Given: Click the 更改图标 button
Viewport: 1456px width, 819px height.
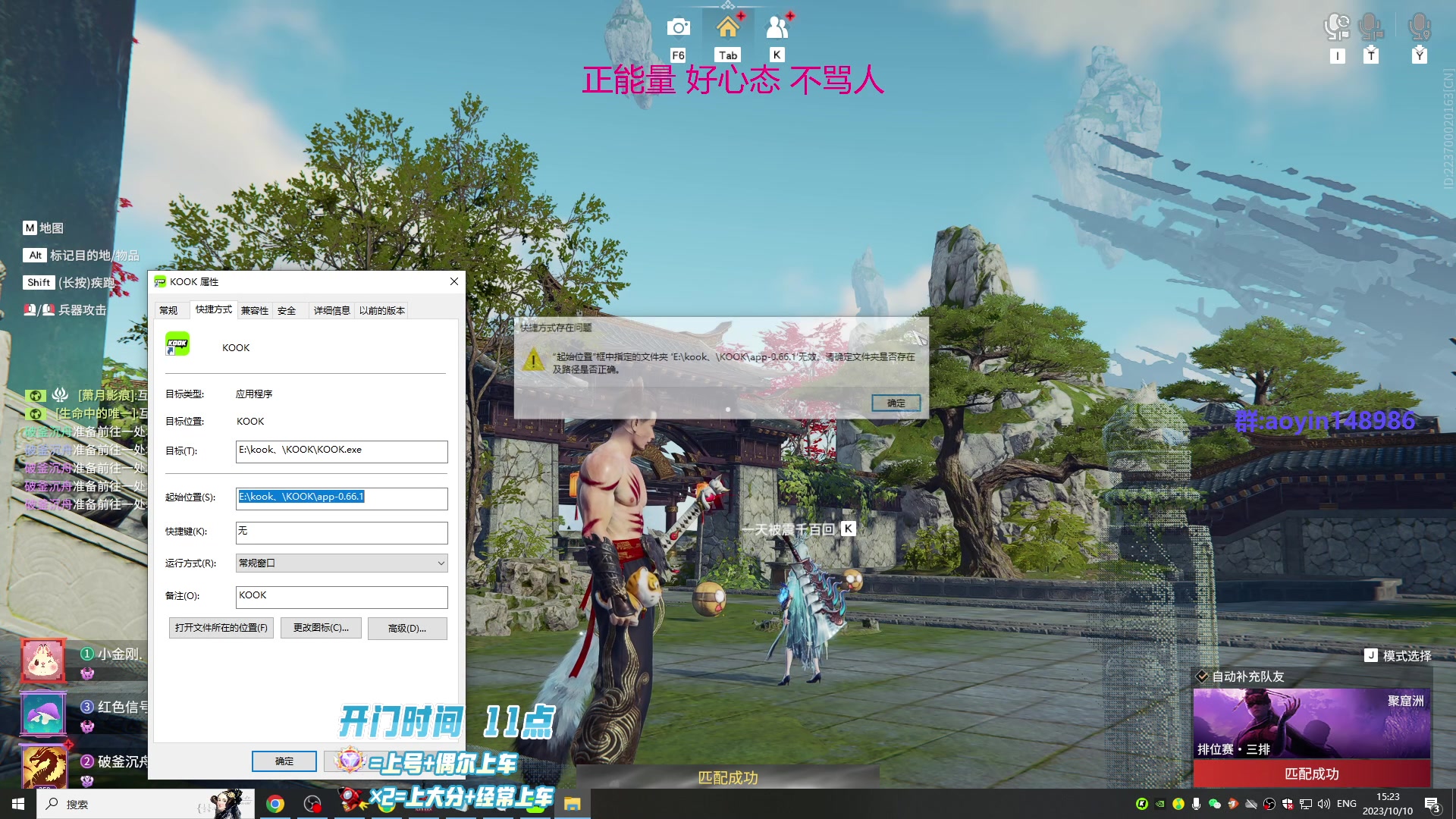Looking at the screenshot, I should [321, 628].
